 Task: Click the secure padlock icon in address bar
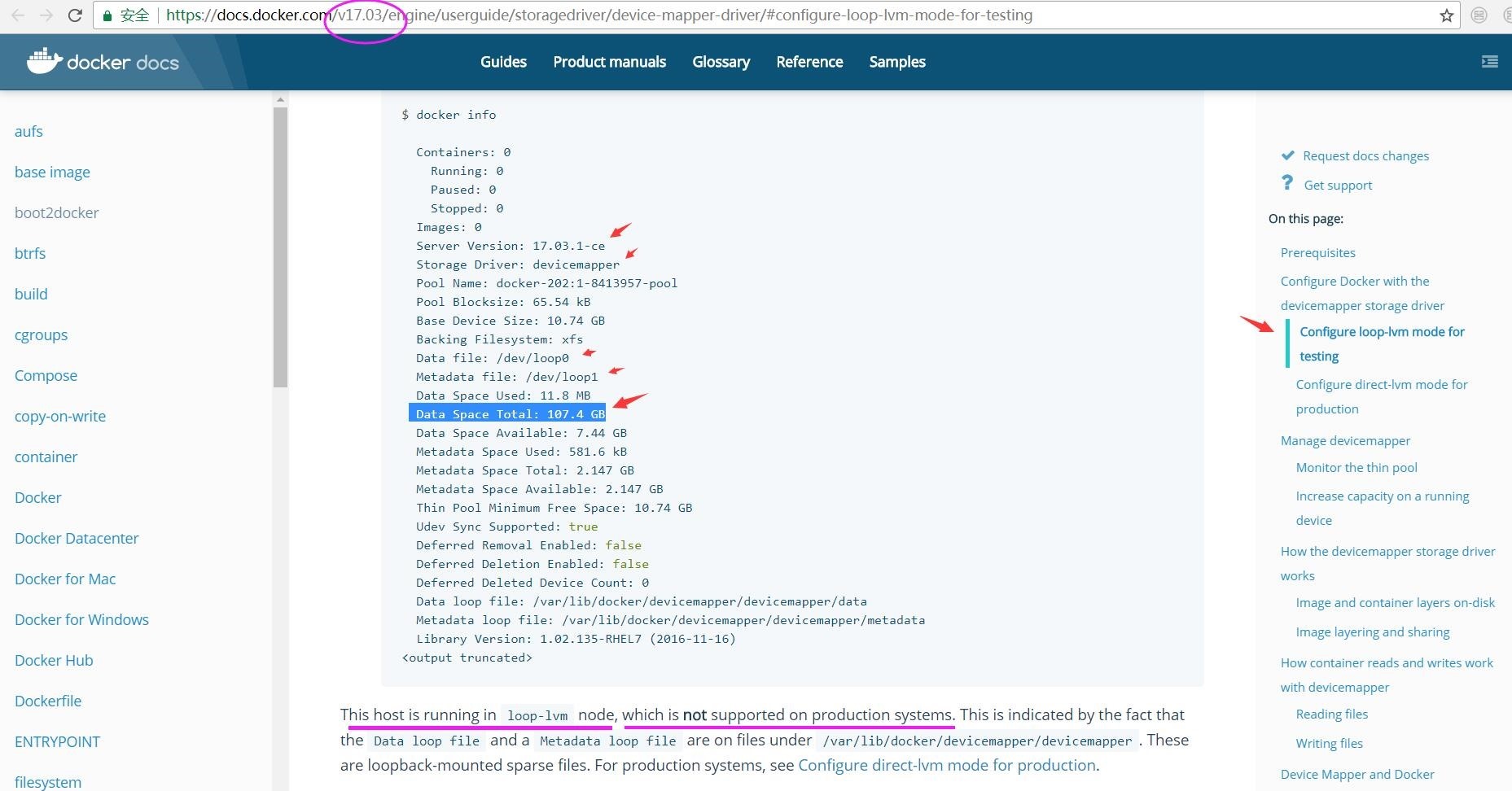107,15
